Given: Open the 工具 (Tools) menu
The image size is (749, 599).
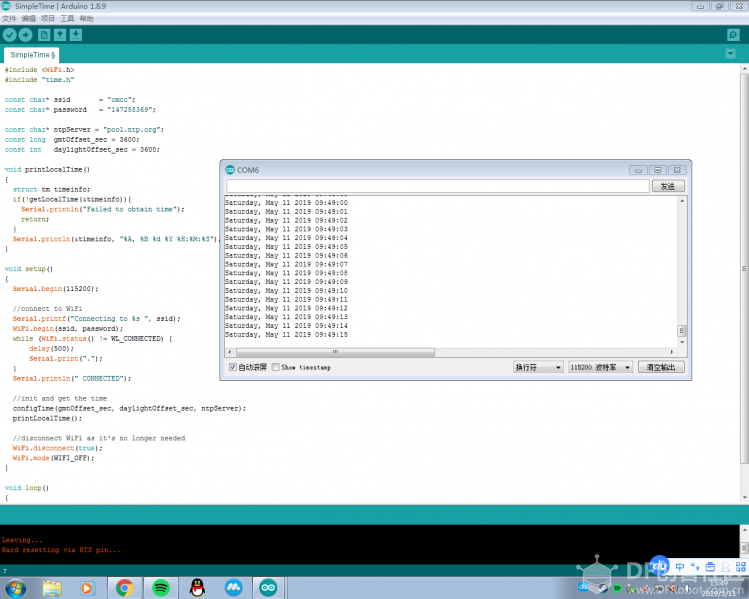Looking at the screenshot, I should [x=67, y=19].
